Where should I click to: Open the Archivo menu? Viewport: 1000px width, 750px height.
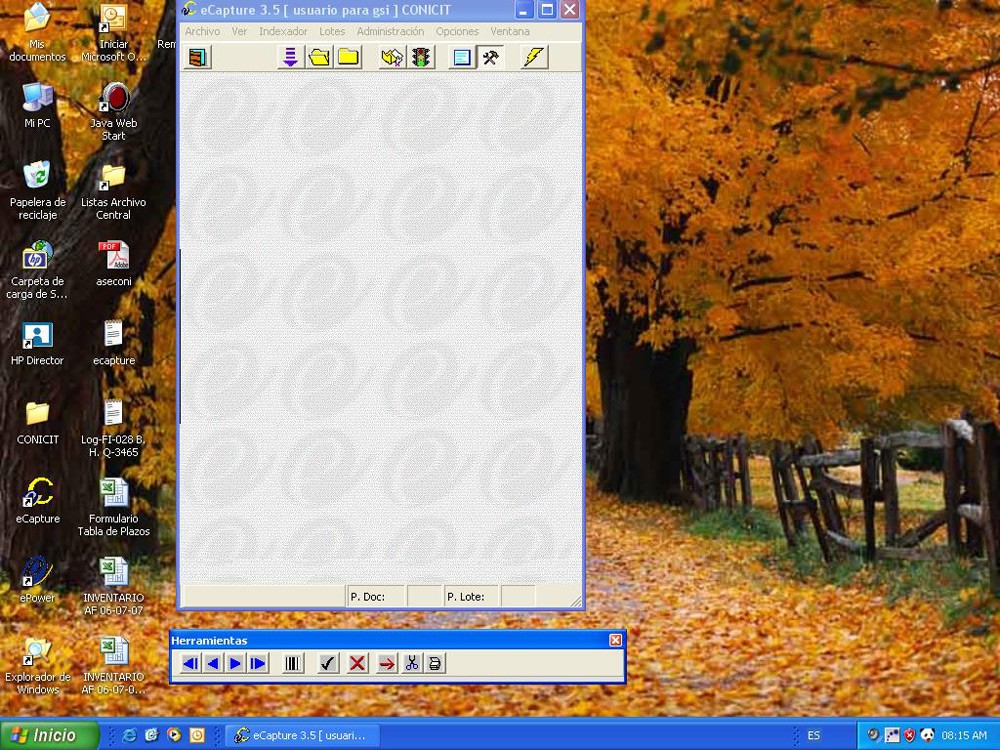[x=202, y=31]
